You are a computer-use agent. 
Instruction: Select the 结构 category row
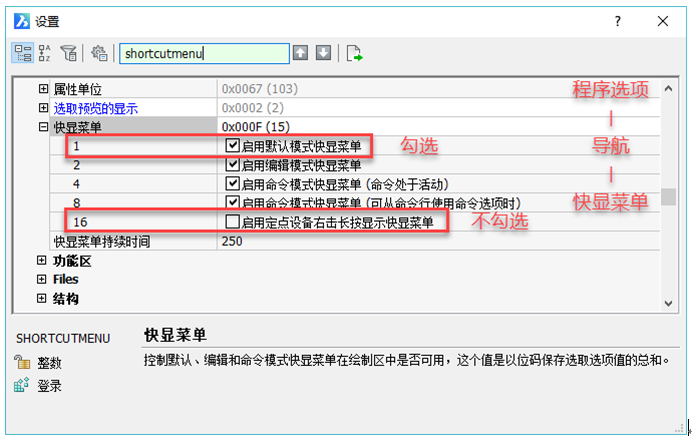coord(66,299)
